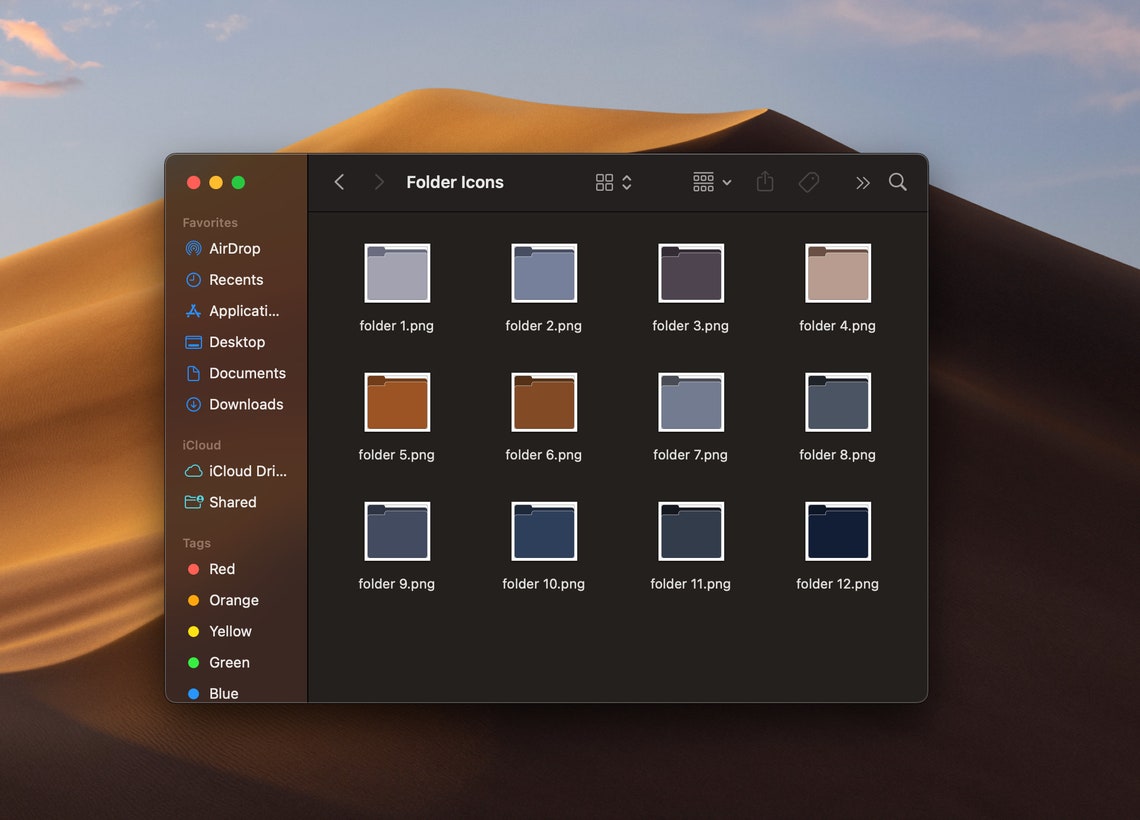Screen dimensions: 1140x820
Task: Click the forward navigation arrow
Action: (x=379, y=182)
